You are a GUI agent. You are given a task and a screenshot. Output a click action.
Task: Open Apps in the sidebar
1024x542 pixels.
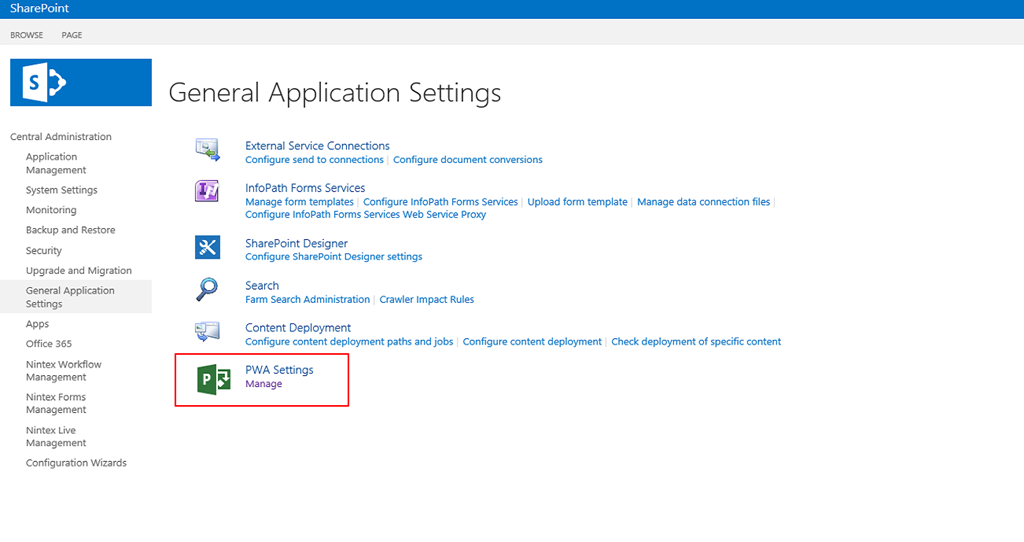[37, 324]
